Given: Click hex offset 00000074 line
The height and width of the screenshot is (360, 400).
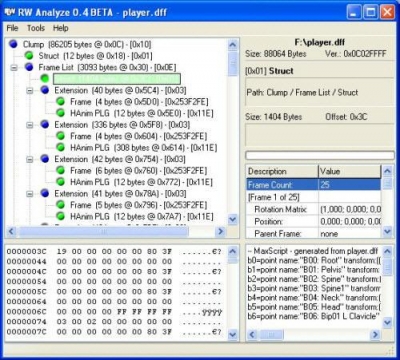Looking at the screenshot, I should pyautogui.click(x=114, y=322).
